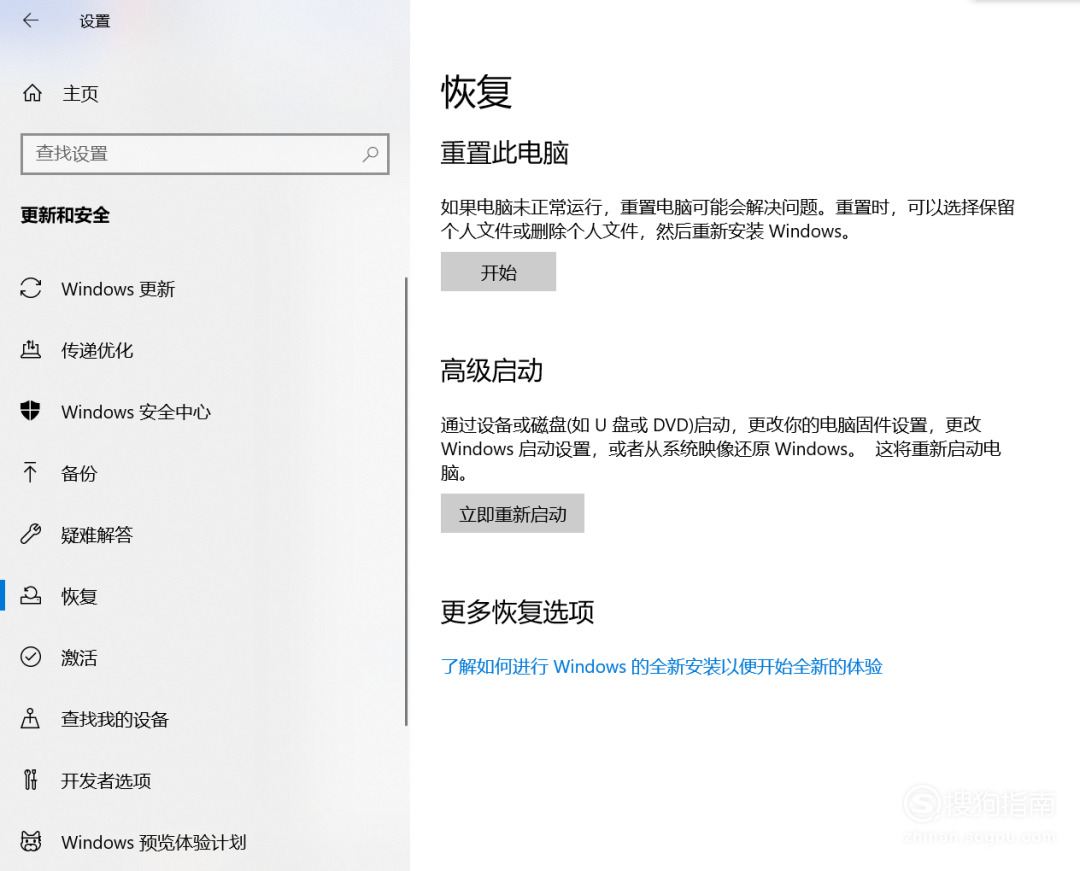Click the Windows 更新 sync icon
The width and height of the screenshot is (1080, 871).
[30, 288]
